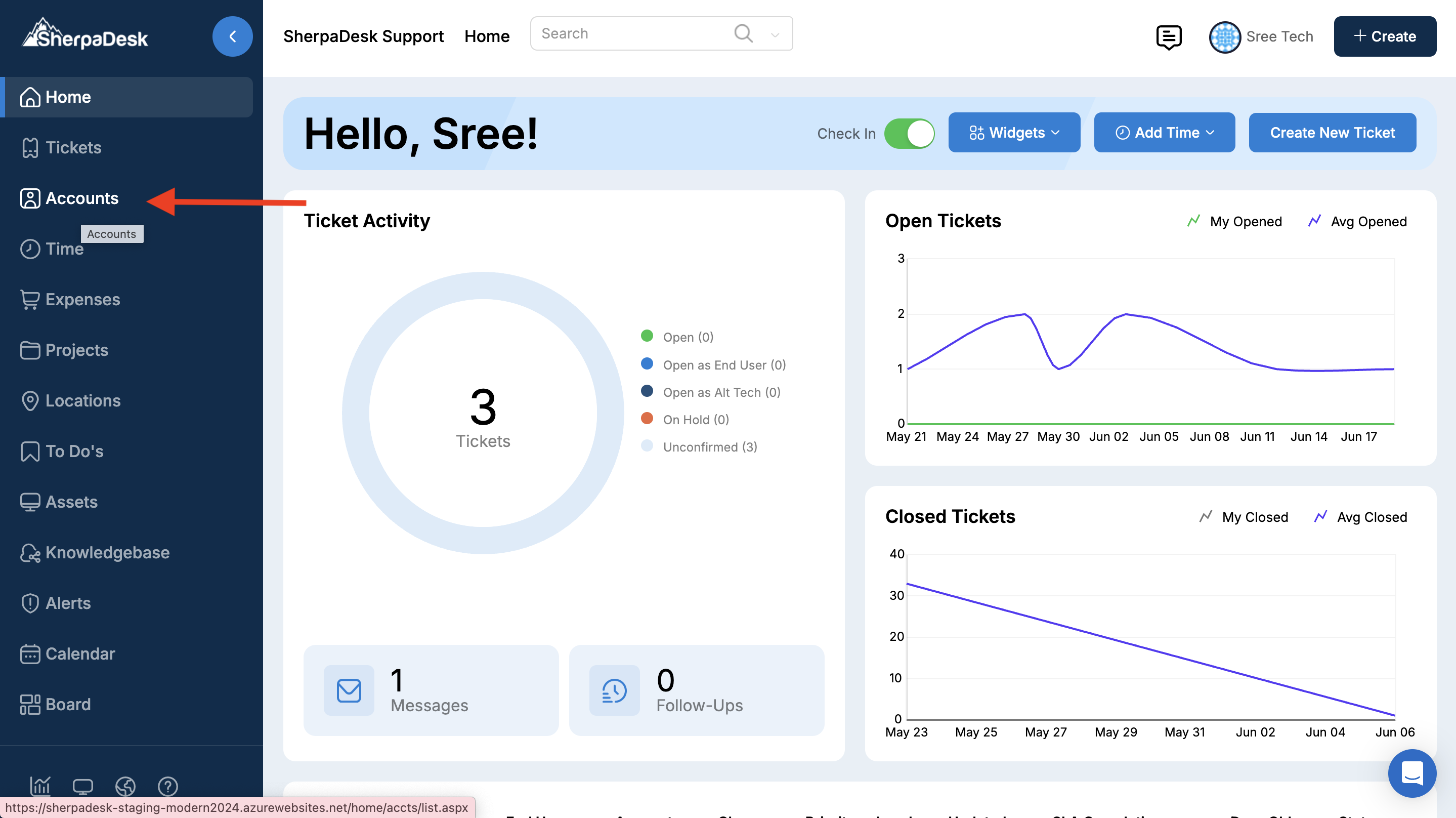Screen dimensions: 1456x818
Task: Expand the search options chevron
Action: [775, 35]
